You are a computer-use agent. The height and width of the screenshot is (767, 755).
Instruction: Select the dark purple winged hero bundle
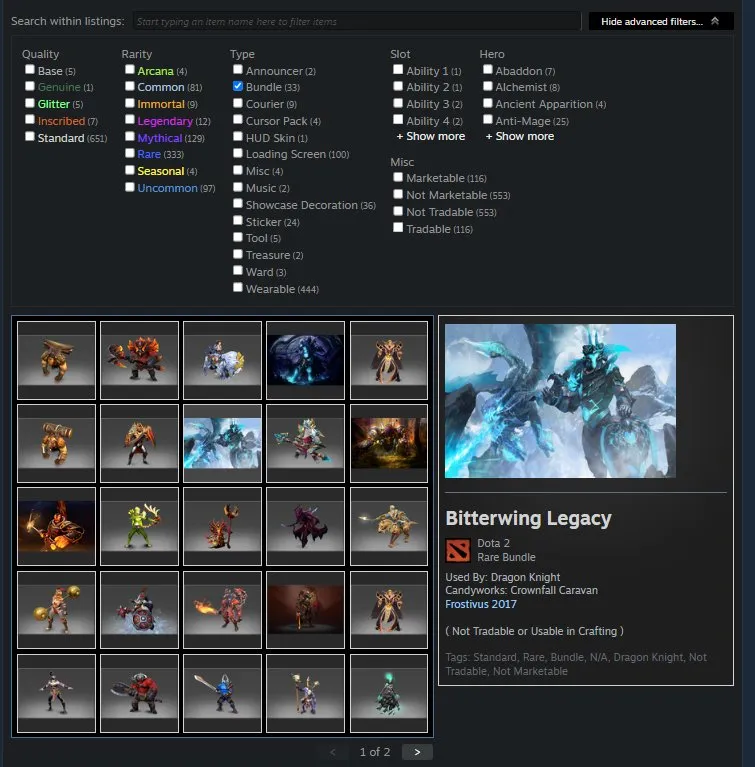click(x=305, y=527)
